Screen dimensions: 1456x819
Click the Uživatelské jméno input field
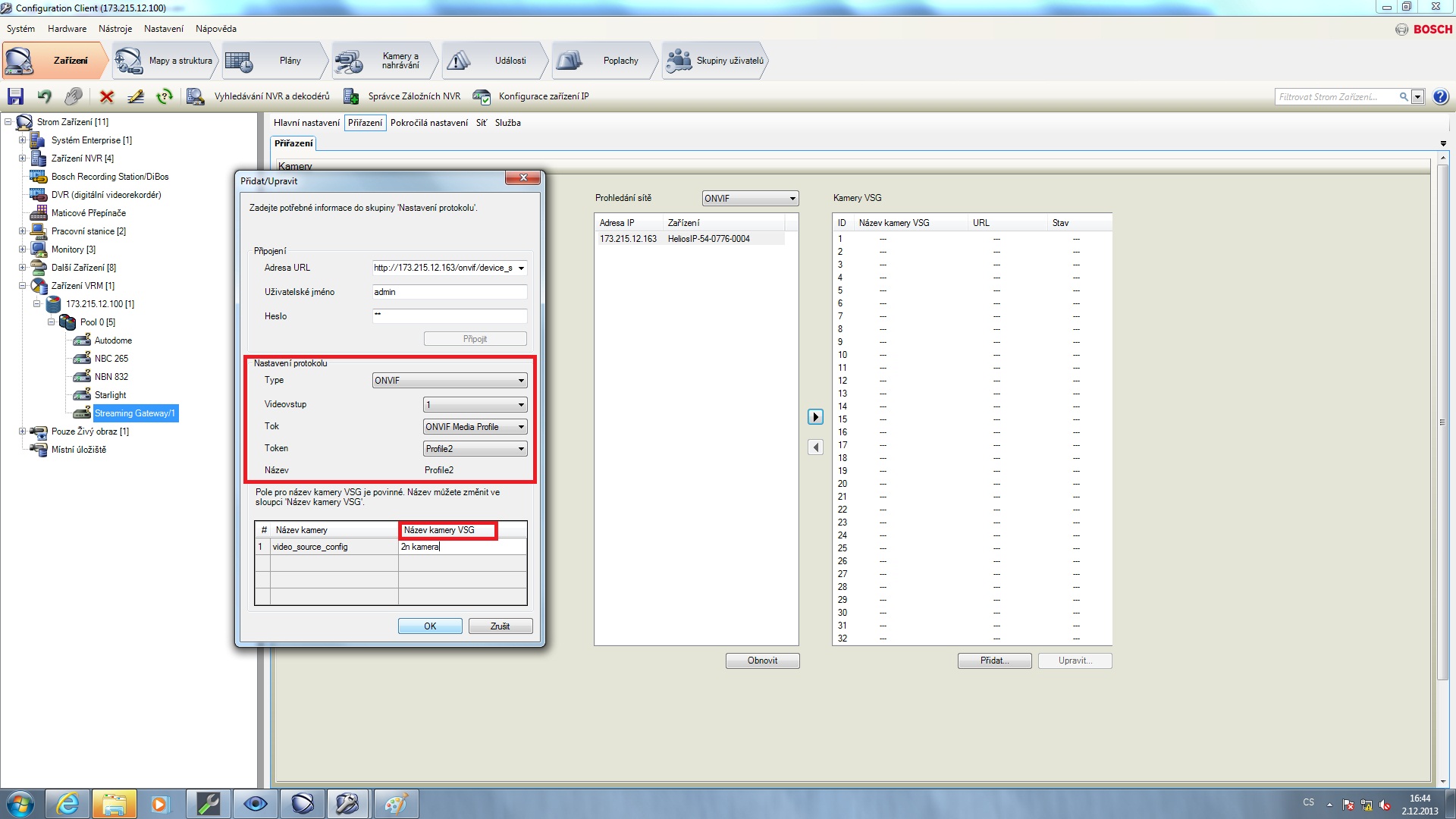coord(449,292)
